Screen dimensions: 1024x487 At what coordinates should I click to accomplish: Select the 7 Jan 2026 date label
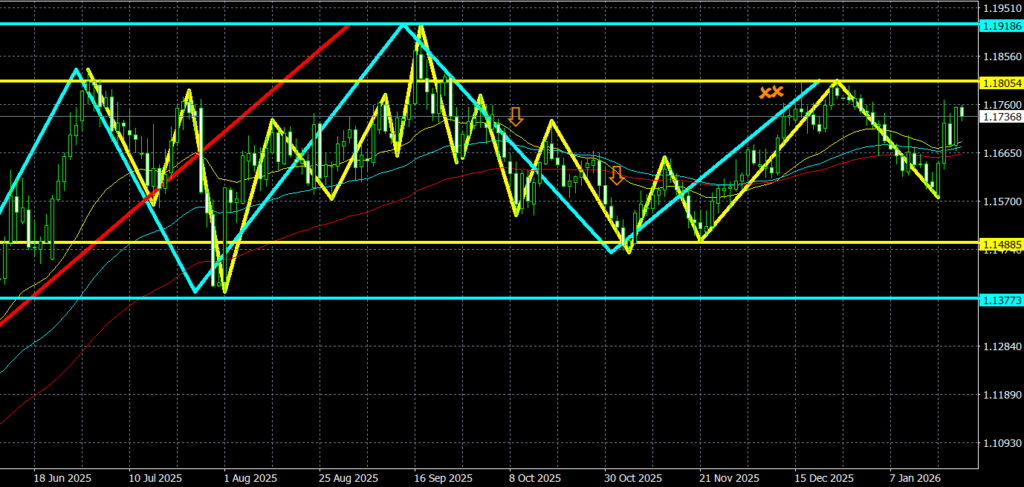[x=914, y=477]
